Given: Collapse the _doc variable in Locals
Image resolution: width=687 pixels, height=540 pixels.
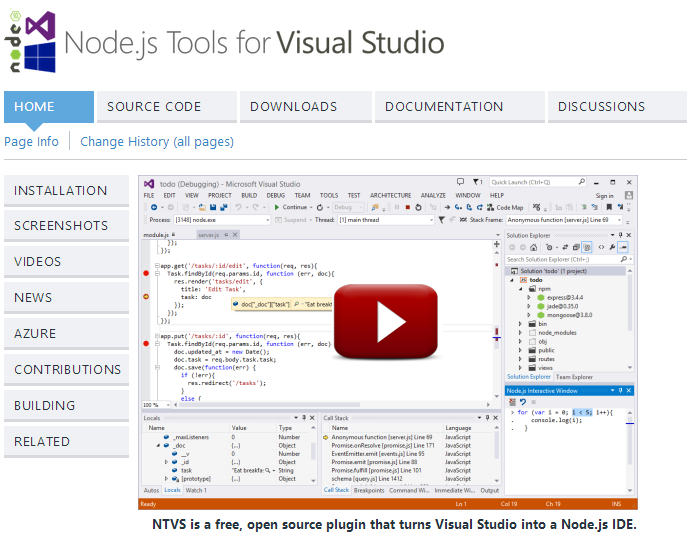Looking at the screenshot, I should (158, 445).
